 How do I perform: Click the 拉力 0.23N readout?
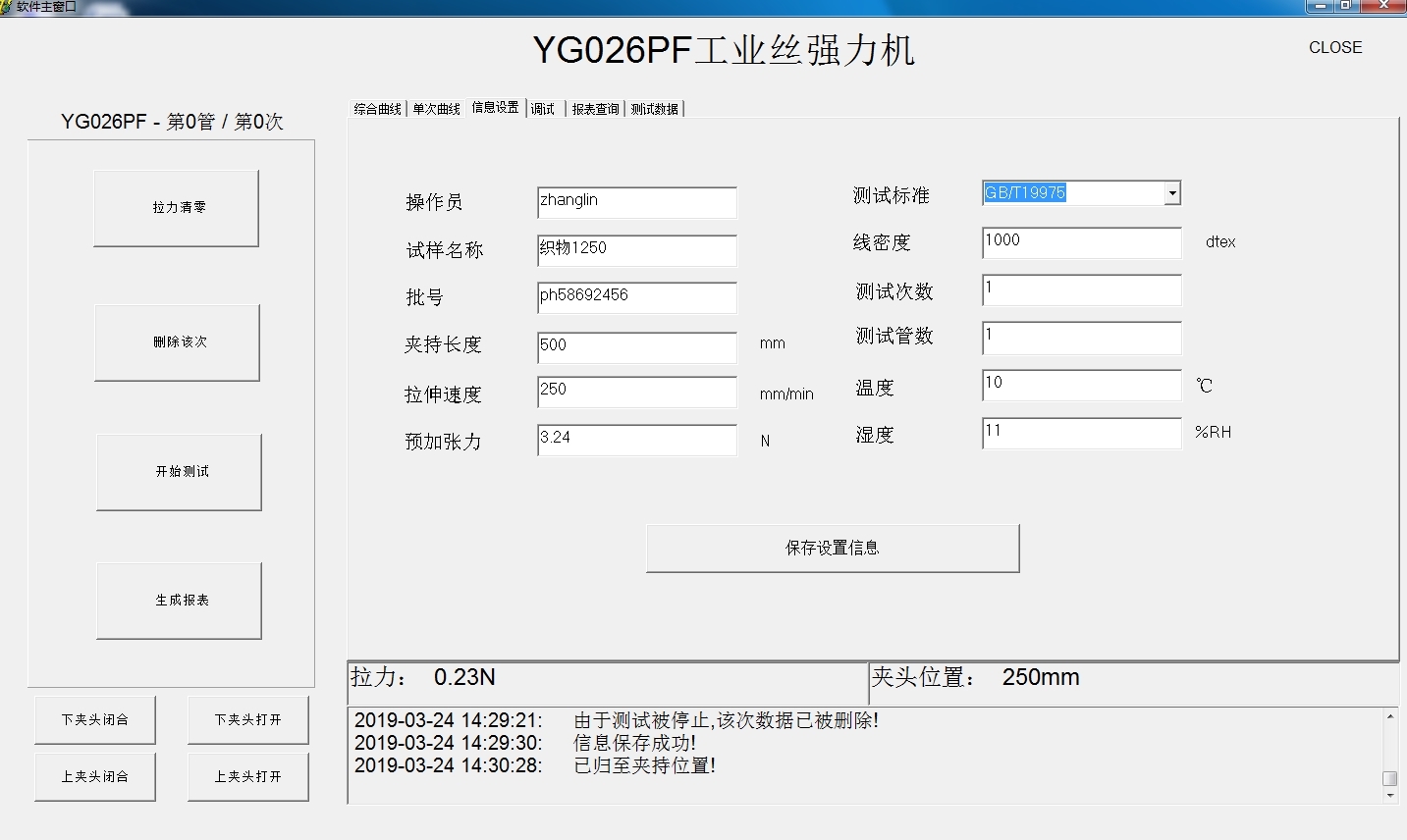coord(423,677)
